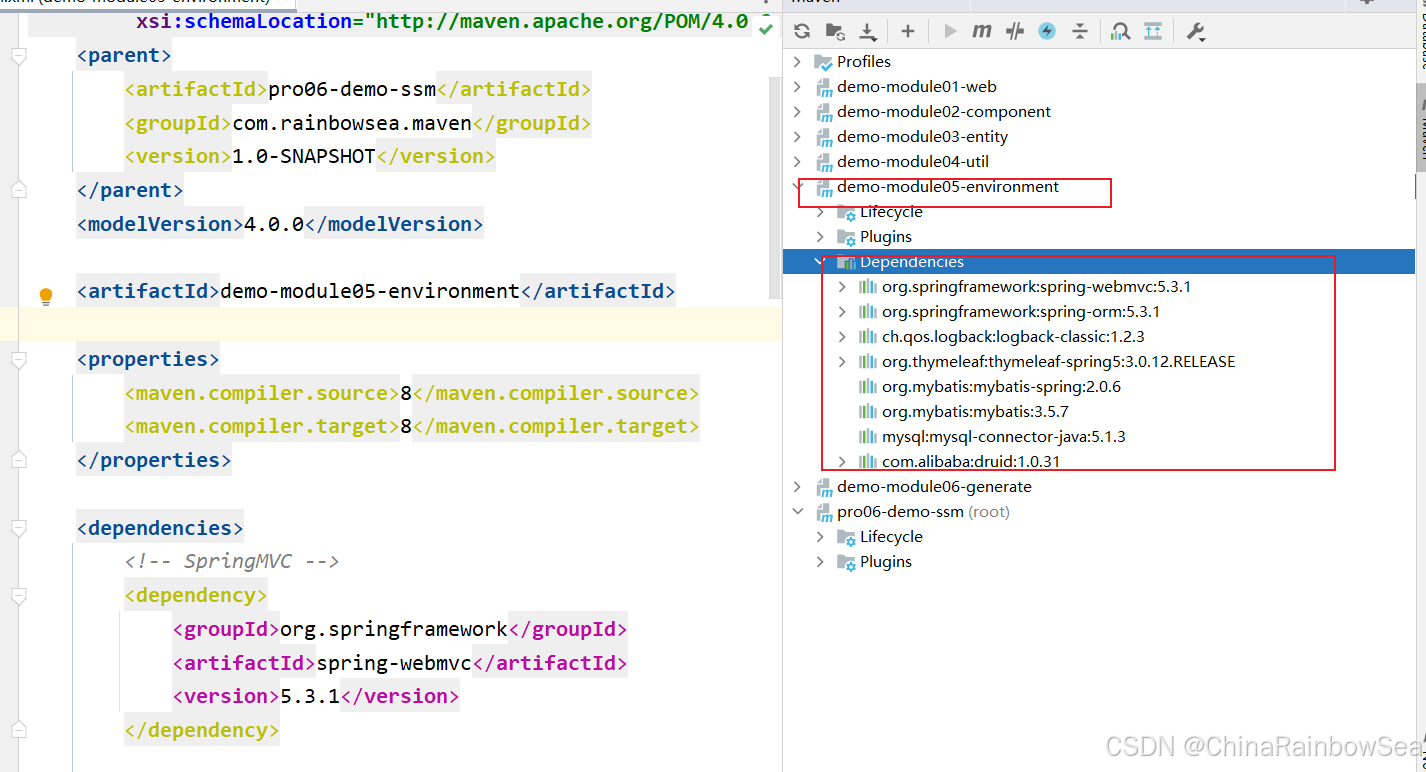The width and height of the screenshot is (1426, 772).
Task: Click library icon of mysql-connector-java dependency
Action: pyautogui.click(x=868, y=437)
